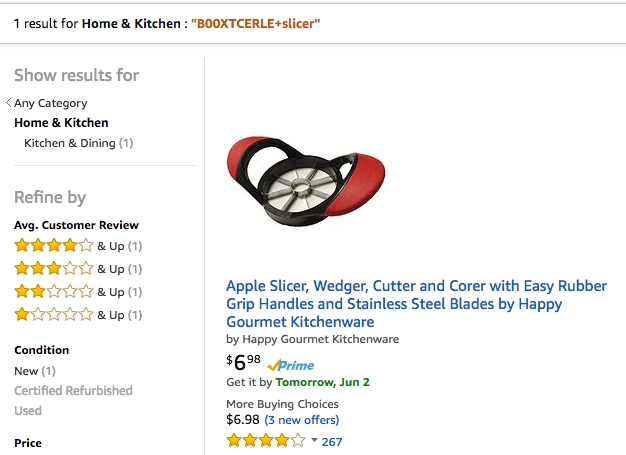Filter by Certified Refurbished condition

tap(73, 391)
